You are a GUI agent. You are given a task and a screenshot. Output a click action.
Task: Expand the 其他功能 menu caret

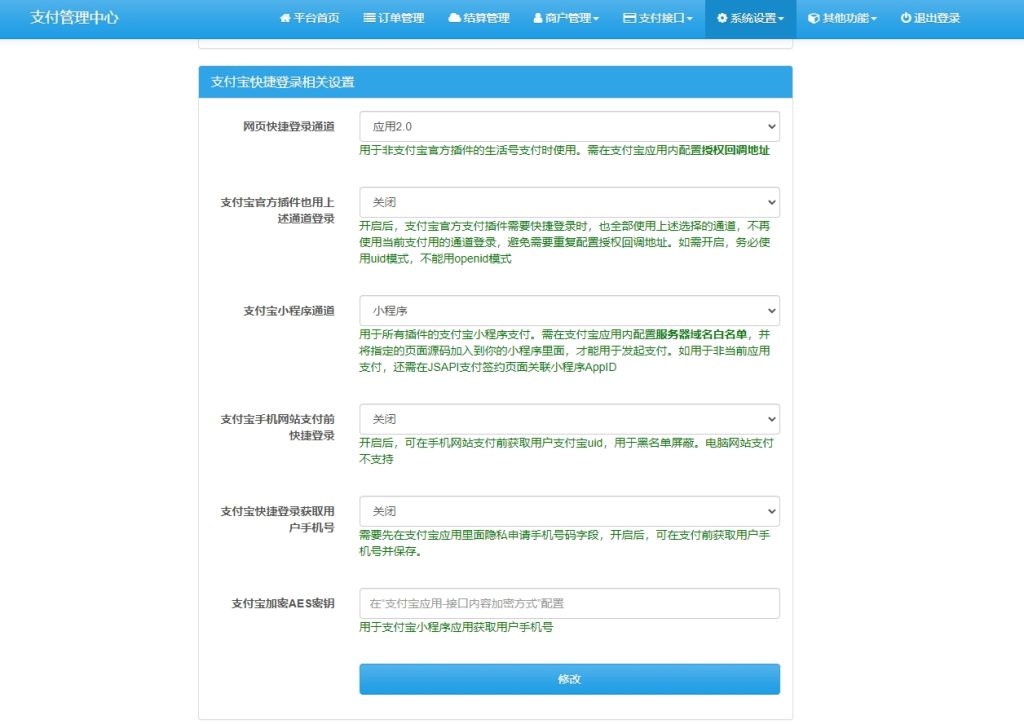click(874, 19)
